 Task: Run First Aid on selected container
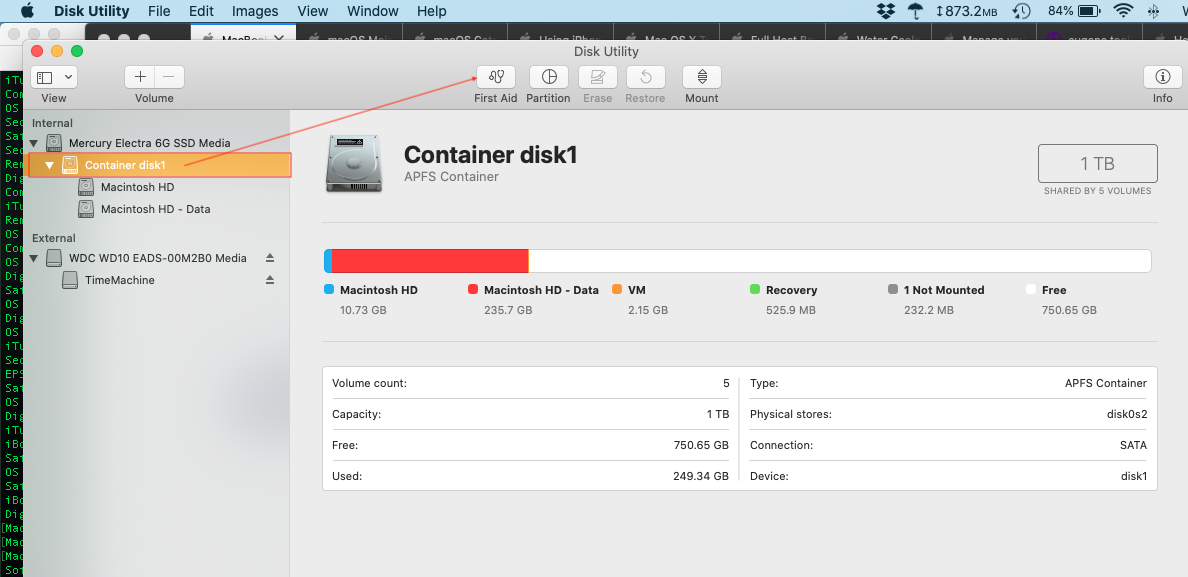496,77
